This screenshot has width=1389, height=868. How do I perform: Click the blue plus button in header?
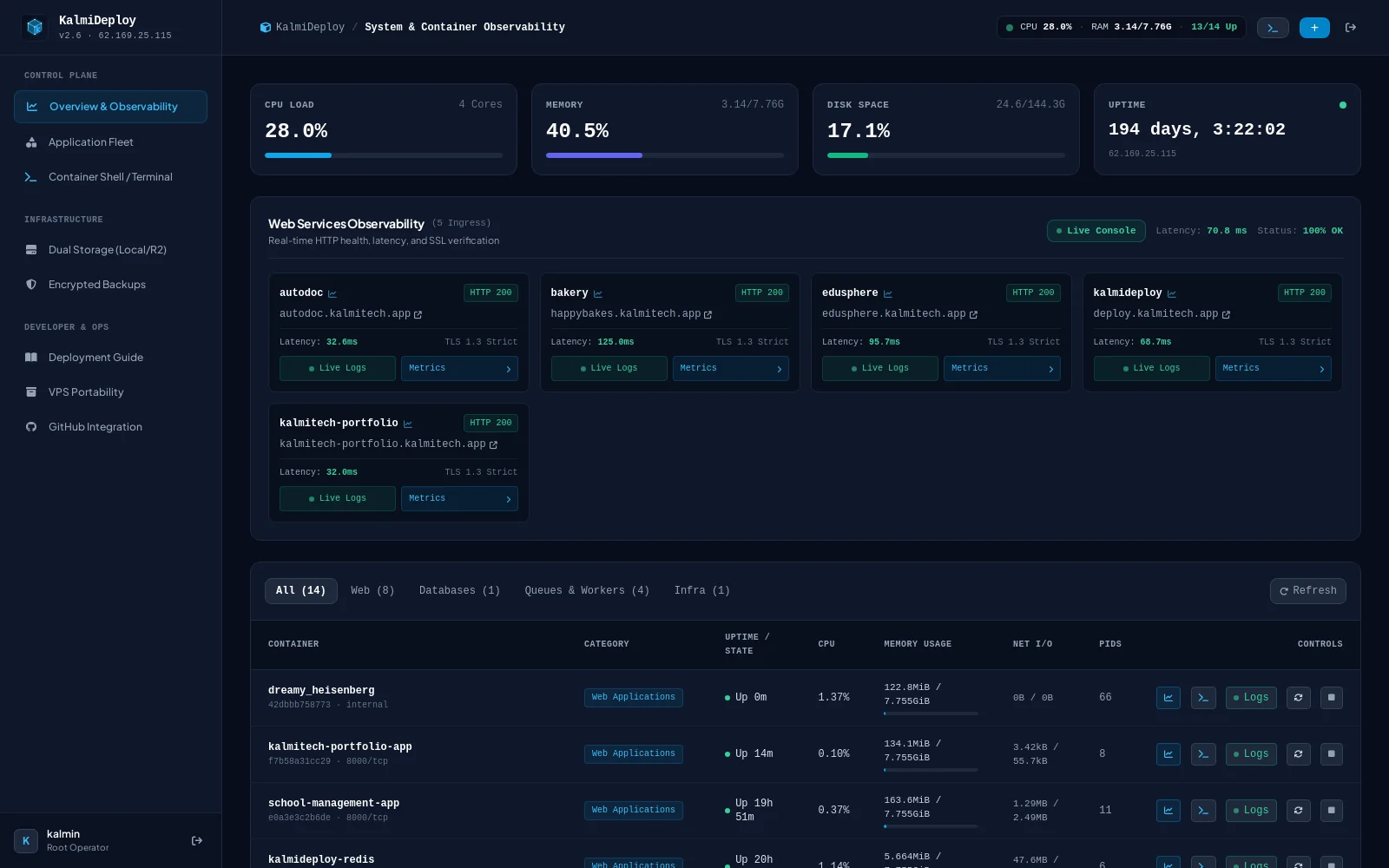[x=1314, y=28]
